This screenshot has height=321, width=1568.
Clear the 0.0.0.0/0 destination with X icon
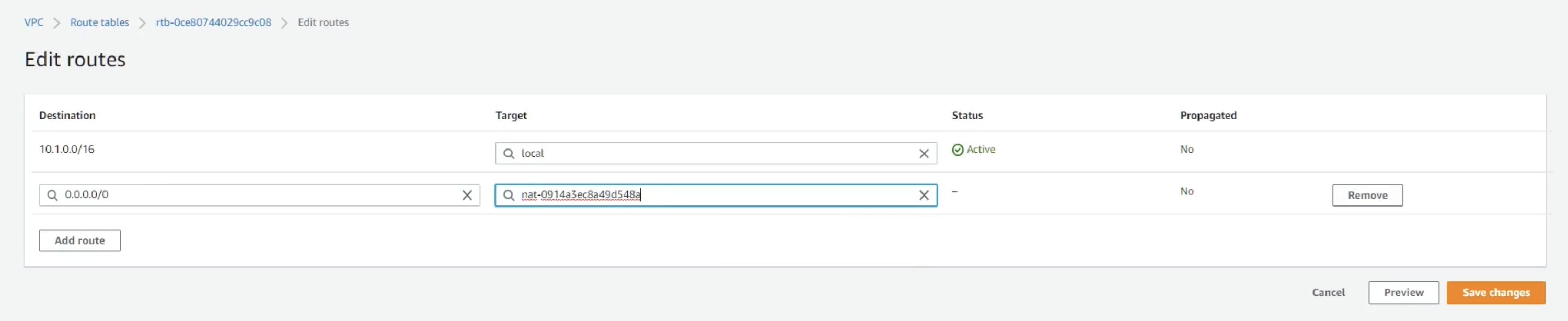[467, 195]
